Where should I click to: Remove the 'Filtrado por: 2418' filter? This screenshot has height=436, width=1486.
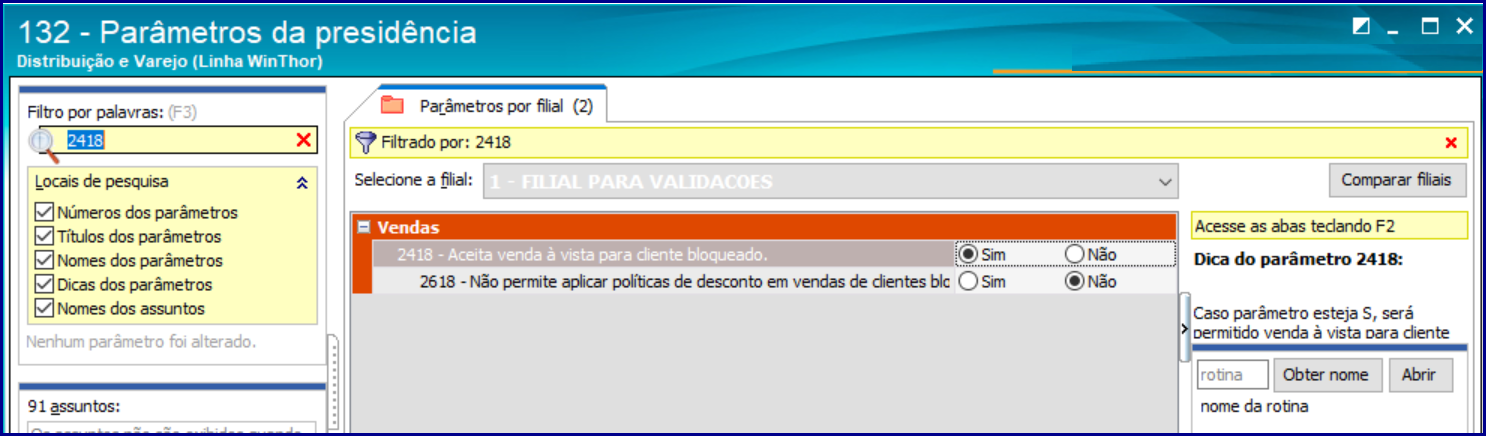point(1451,142)
